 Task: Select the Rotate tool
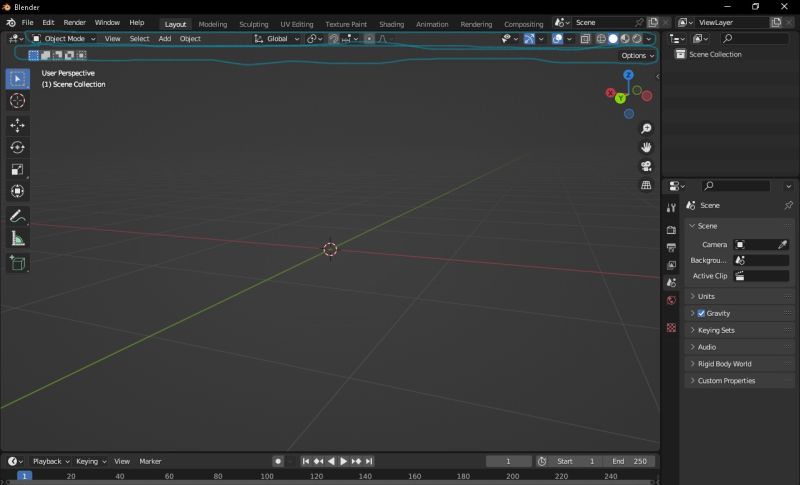tap(17, 147)
